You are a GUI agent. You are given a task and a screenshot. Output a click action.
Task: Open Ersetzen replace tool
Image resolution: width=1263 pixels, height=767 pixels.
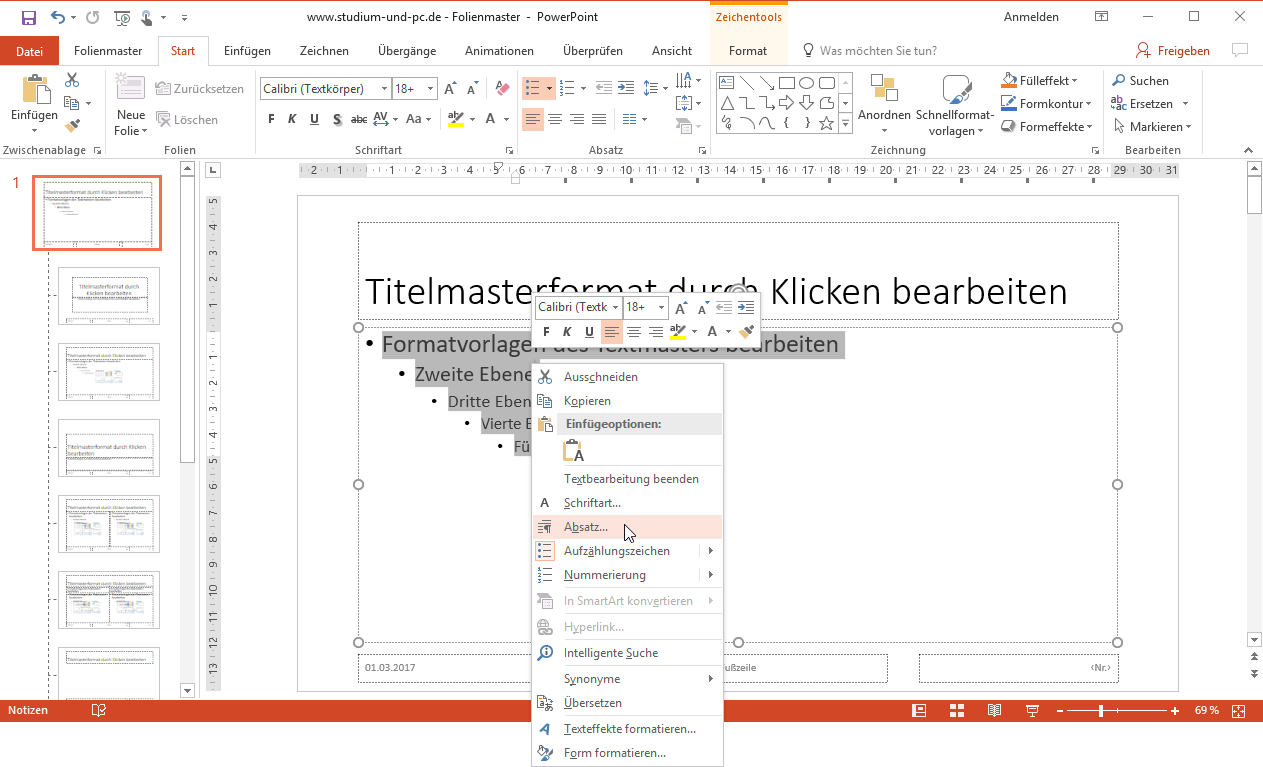pyautogui.click(x=1150, y=103)
